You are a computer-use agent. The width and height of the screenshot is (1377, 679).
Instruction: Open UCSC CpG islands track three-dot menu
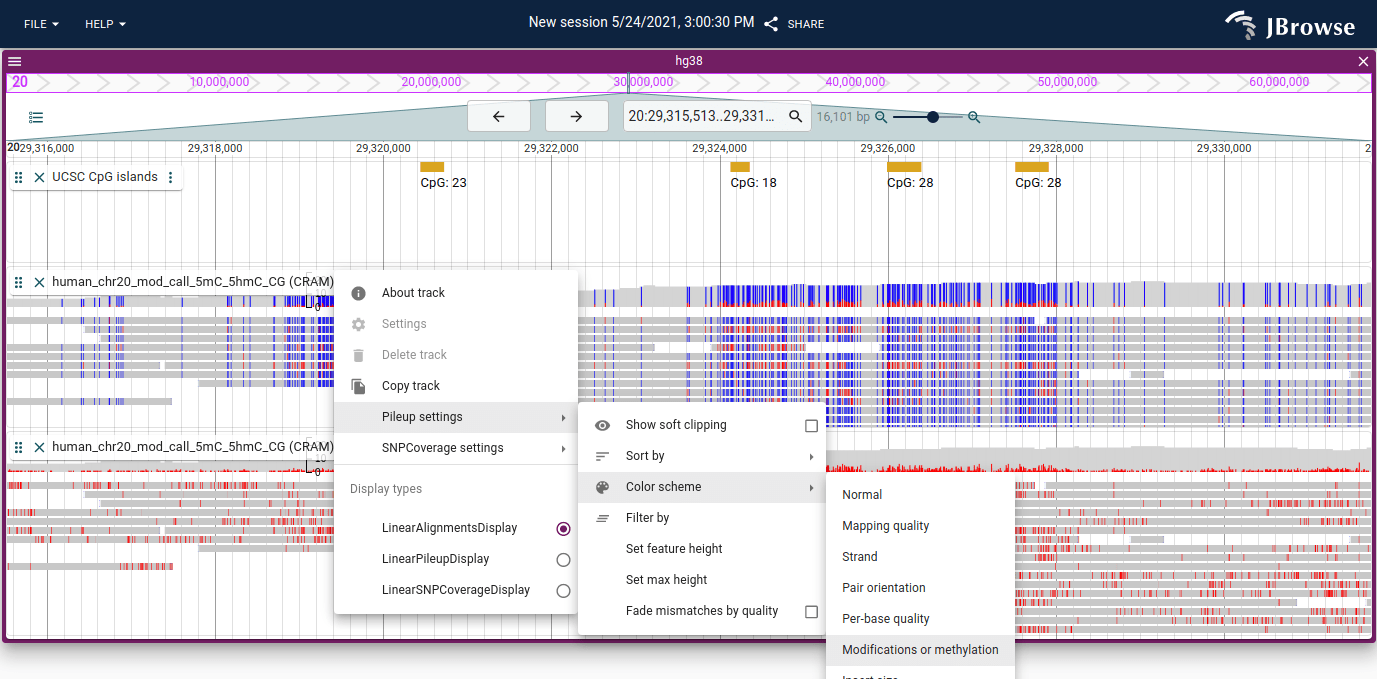[x=170, y=177]
